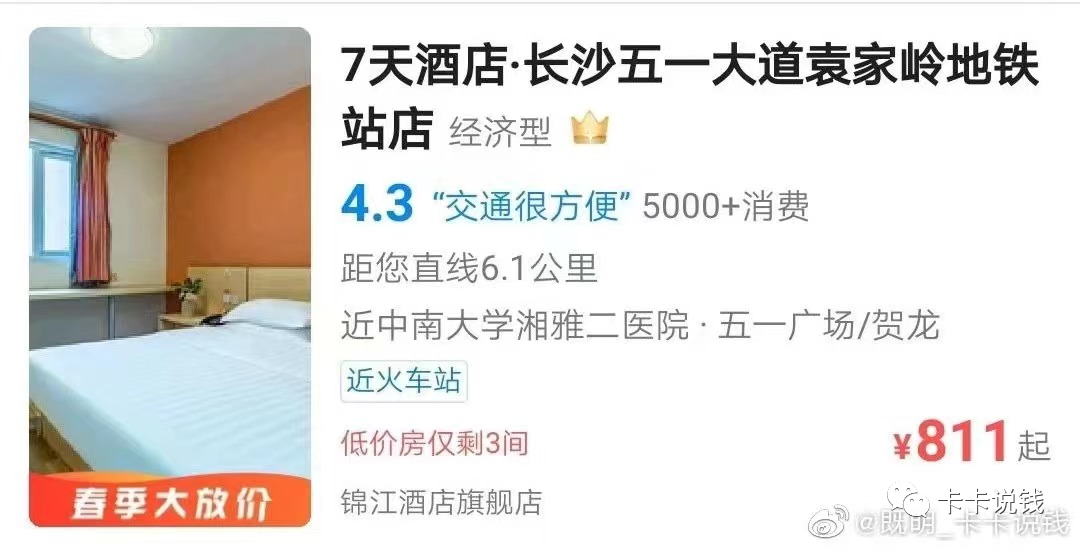Open the 7天酒店 hotel title
Image resolution: width=1080 pixels, height=550 pixels.
tap(689, 97)
